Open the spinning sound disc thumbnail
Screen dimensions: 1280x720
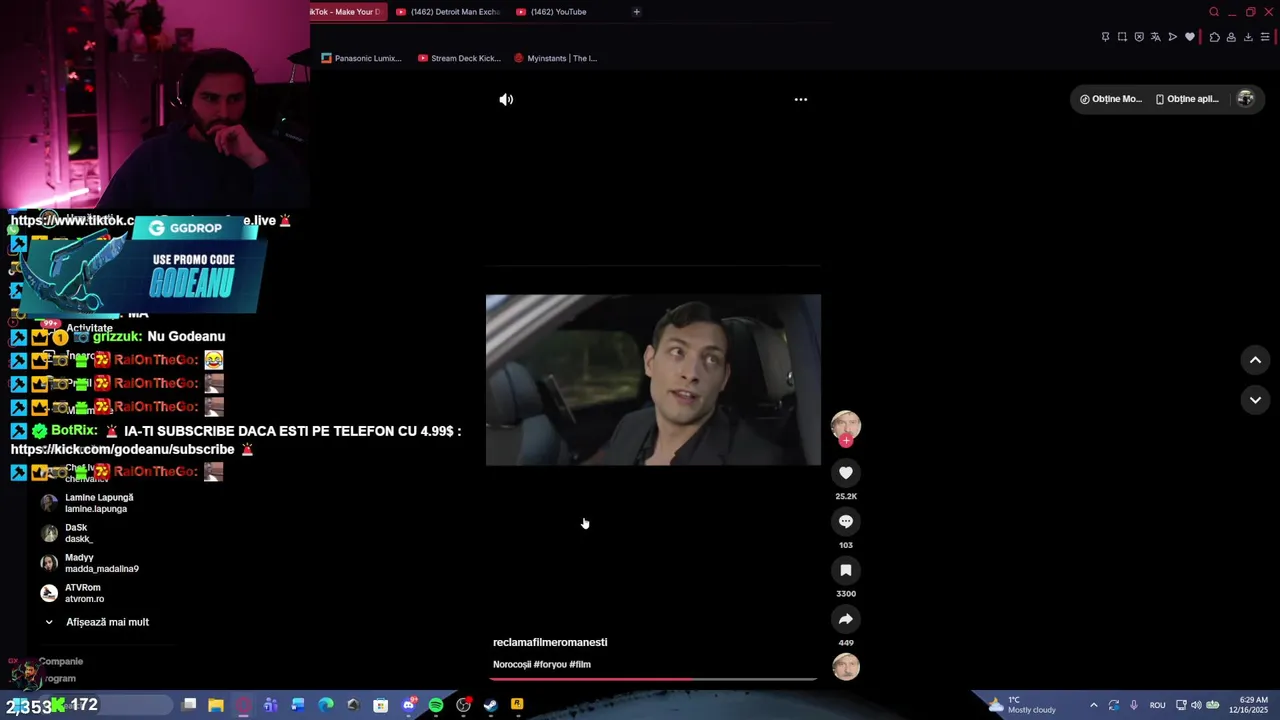pos(846,666)
